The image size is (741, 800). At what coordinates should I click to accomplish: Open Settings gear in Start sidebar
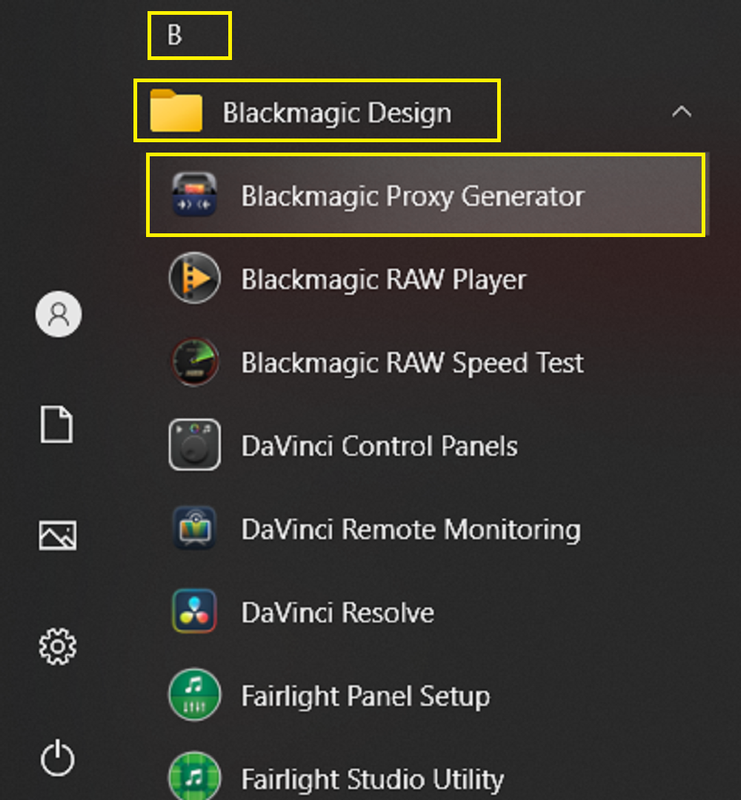[x=58, y=646]
